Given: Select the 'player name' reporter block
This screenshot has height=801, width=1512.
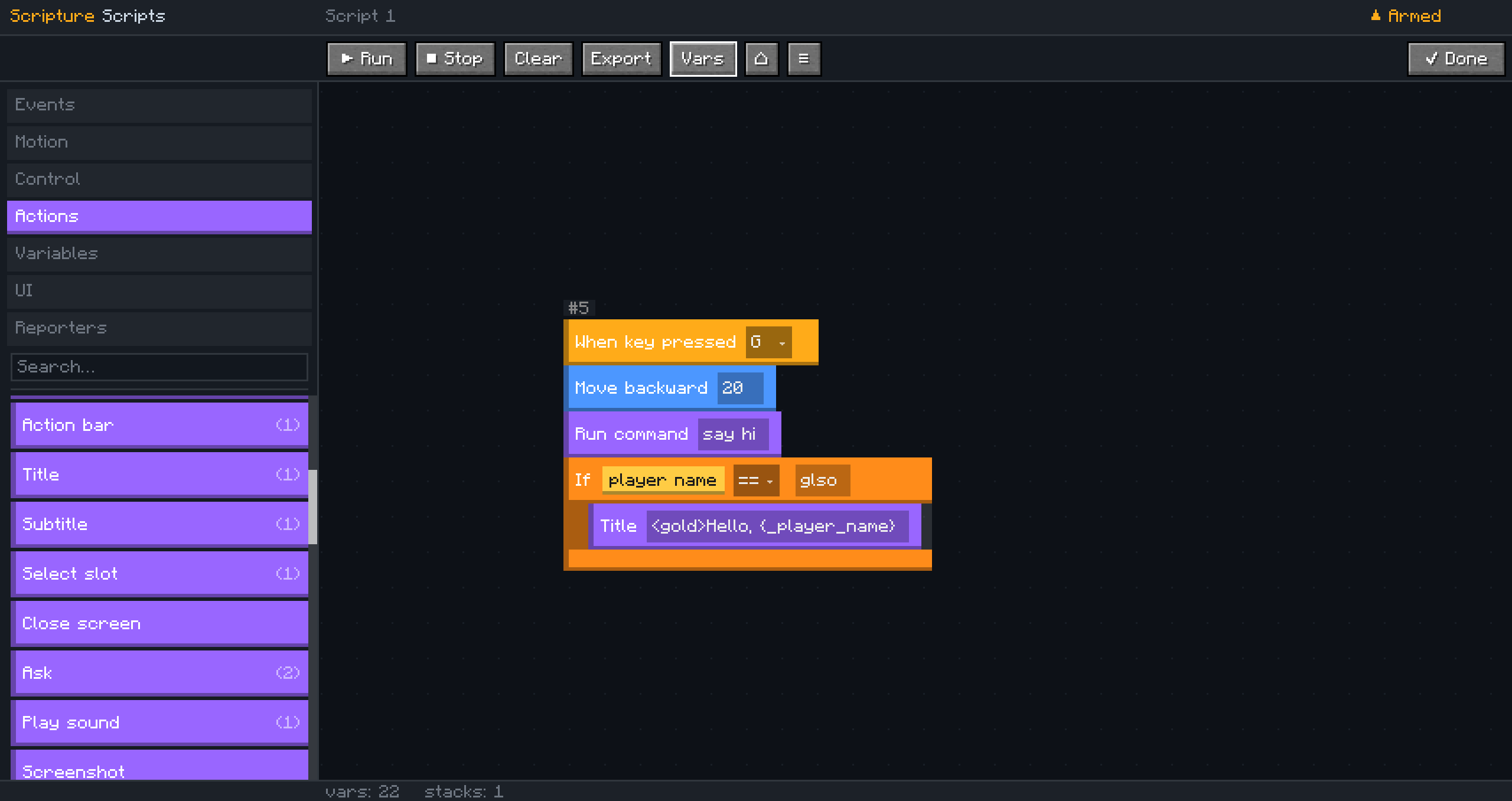Looking at the screenshot, I should (663, 480).
